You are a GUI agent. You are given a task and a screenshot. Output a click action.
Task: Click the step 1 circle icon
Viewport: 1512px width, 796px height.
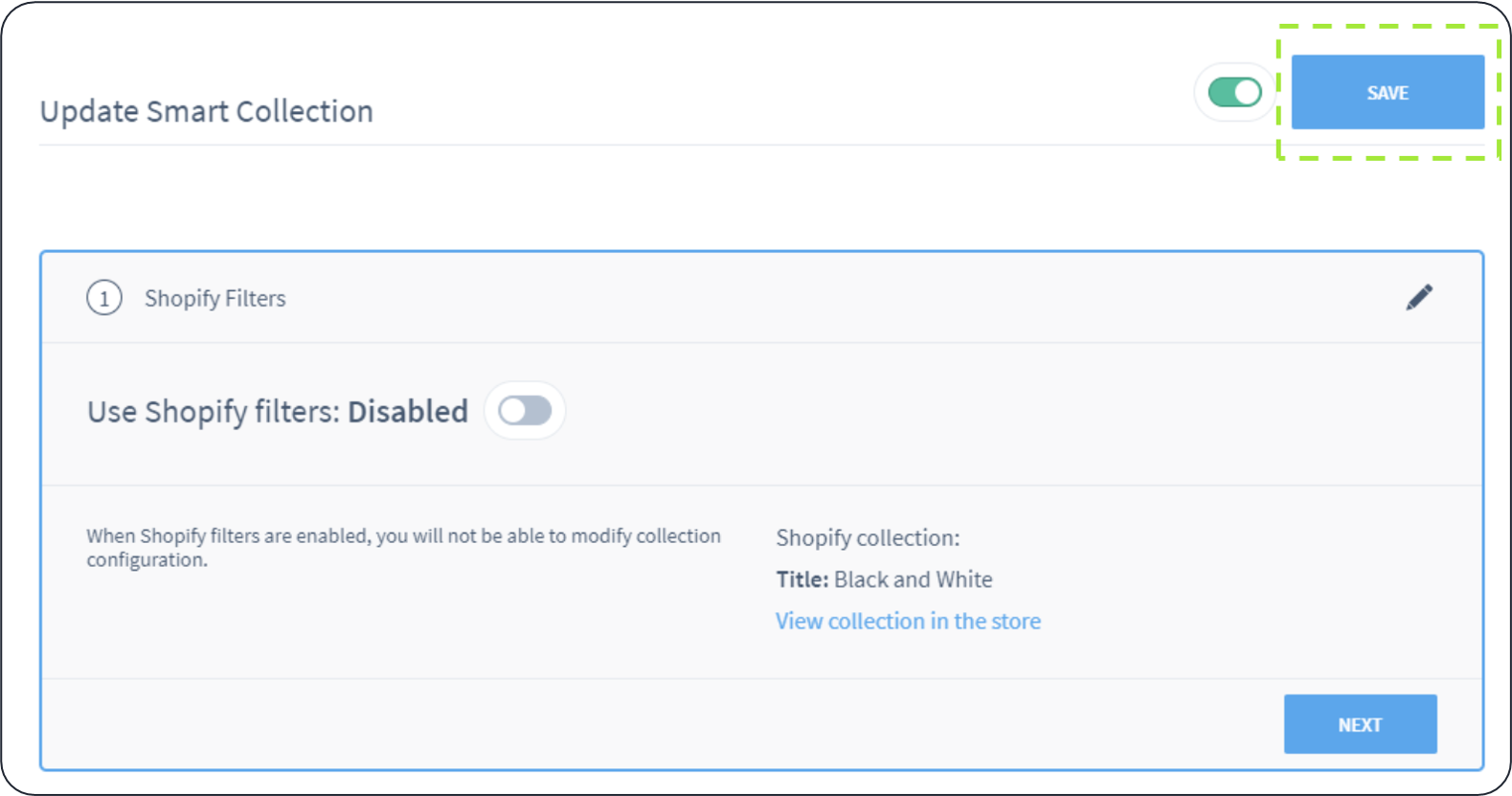[104, 298]
